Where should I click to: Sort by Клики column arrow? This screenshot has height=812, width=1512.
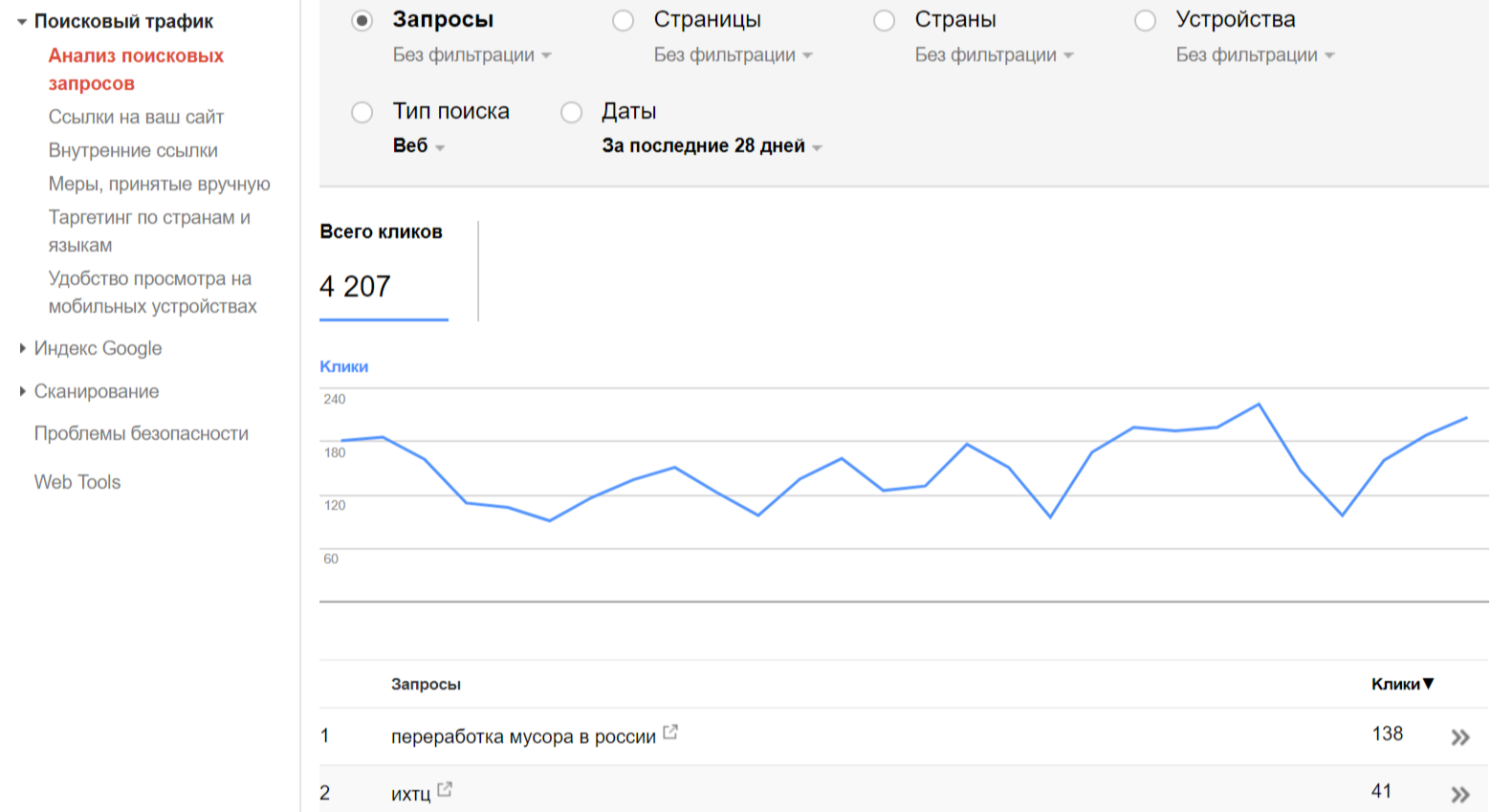click(x=1428, y=684)
